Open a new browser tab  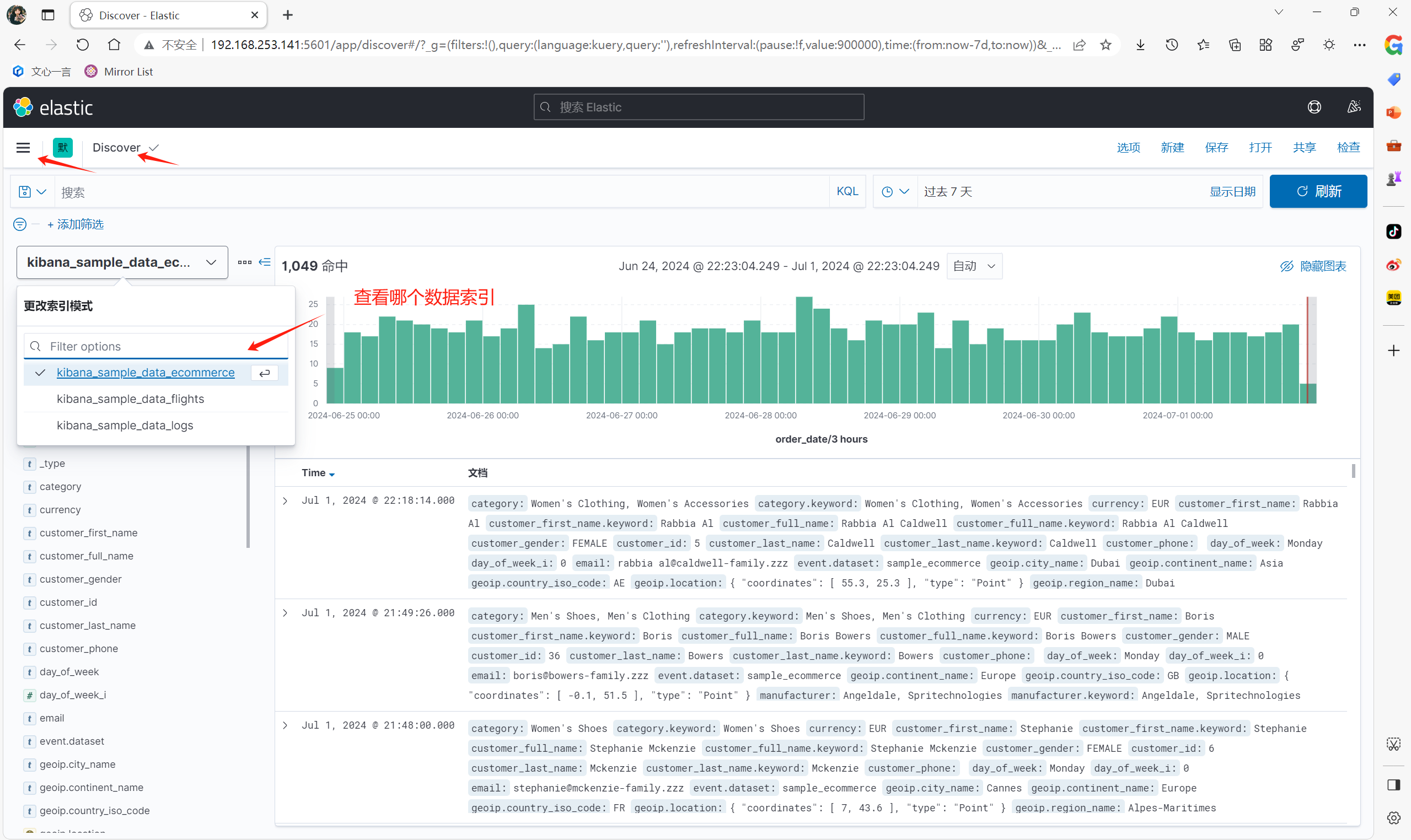click(x=288, y=15)
